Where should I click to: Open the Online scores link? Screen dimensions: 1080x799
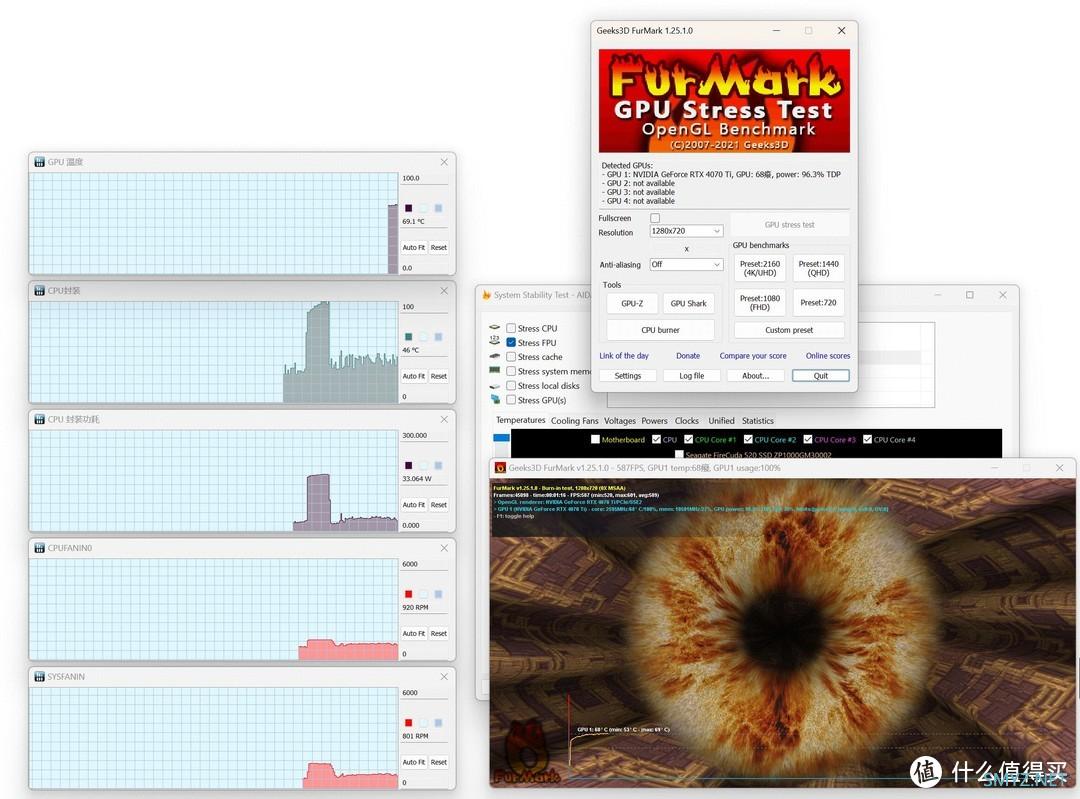tap(828, 356)
